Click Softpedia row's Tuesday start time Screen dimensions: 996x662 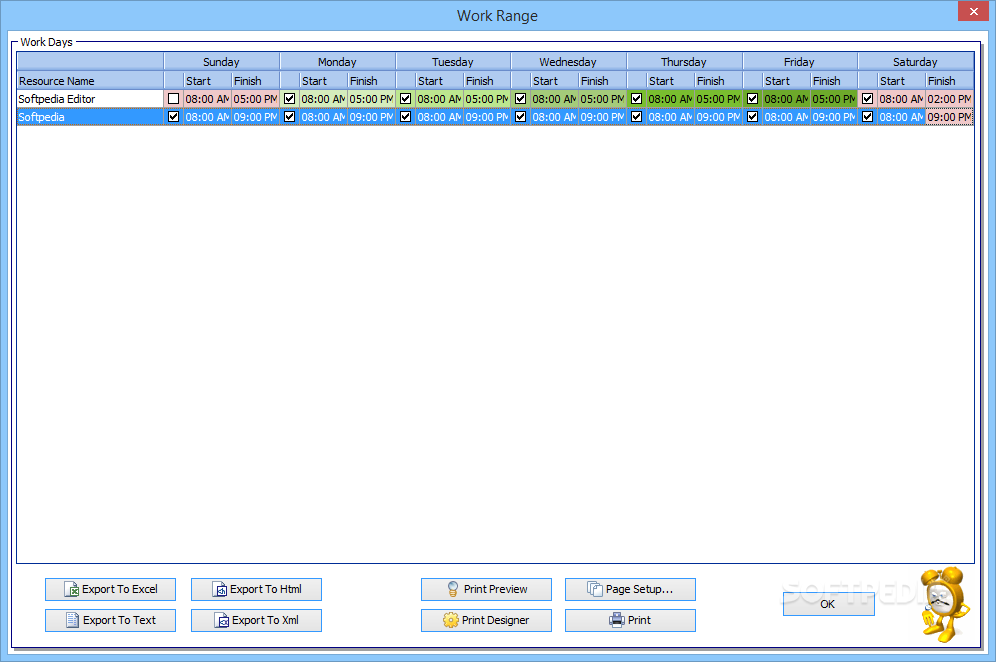(x=440, y=117)
